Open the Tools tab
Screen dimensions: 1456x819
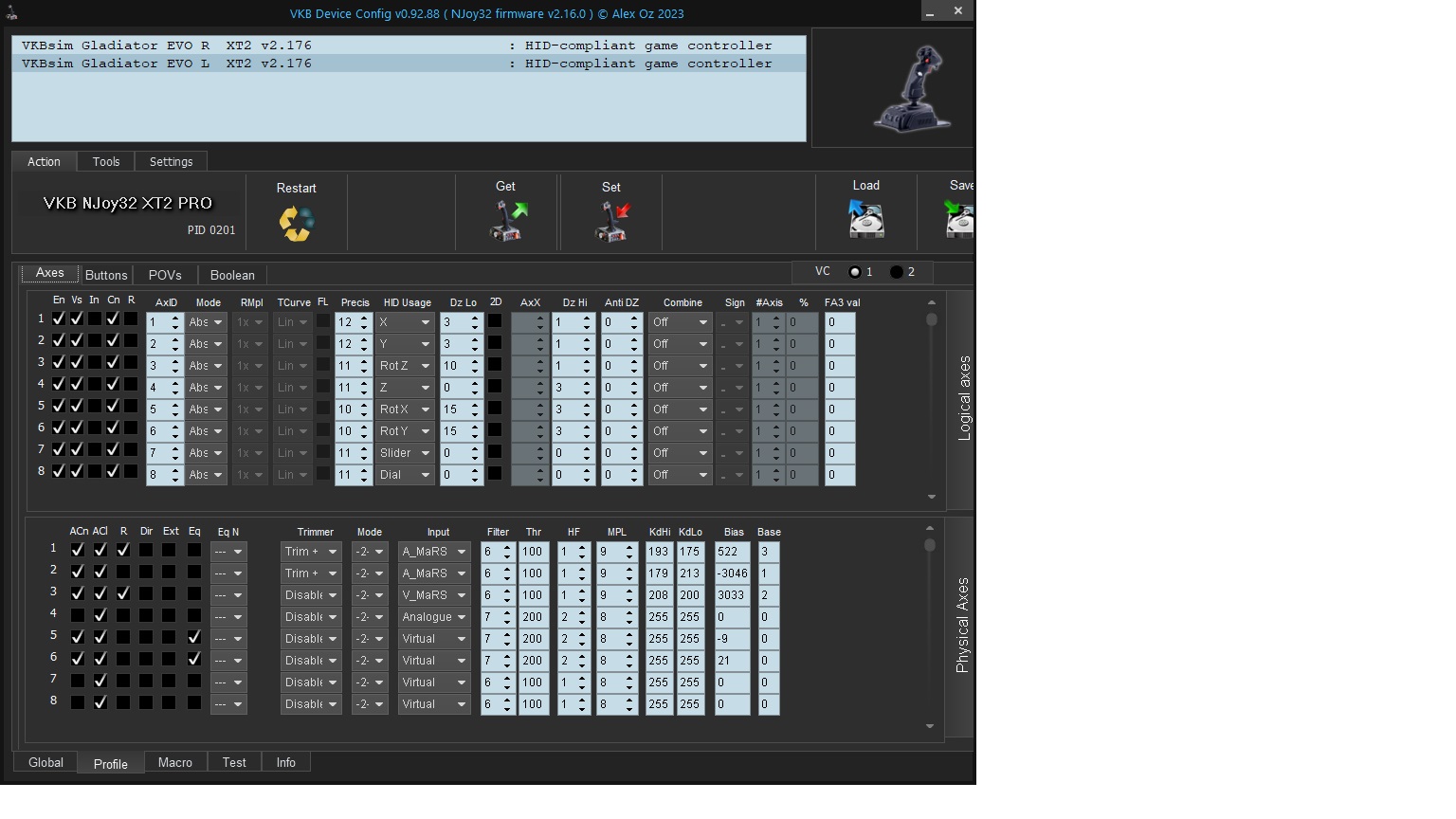tap(106, 162)
